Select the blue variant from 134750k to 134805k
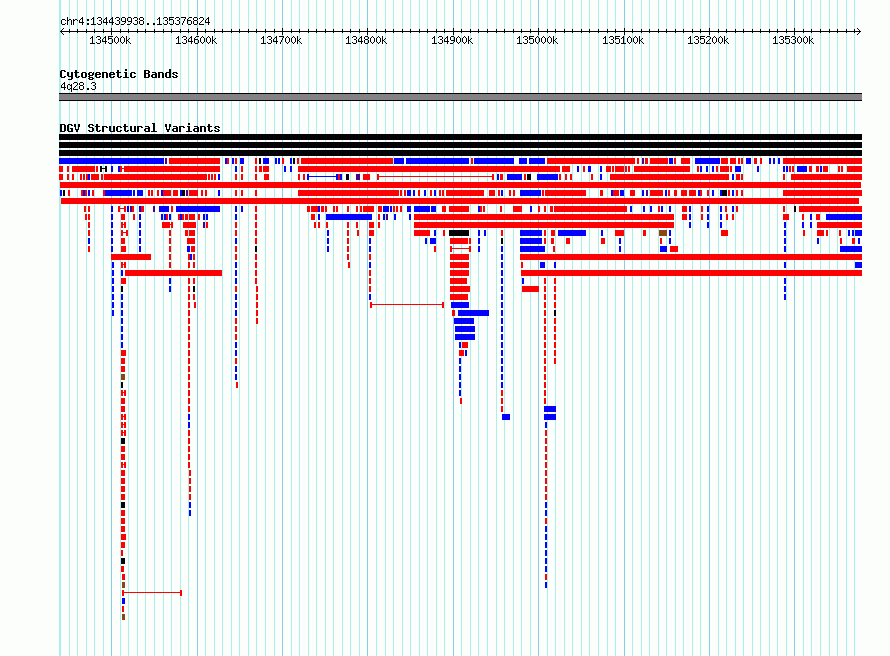Image resolution: width=890 pixels, height=656 pixels. coord(349,217)
